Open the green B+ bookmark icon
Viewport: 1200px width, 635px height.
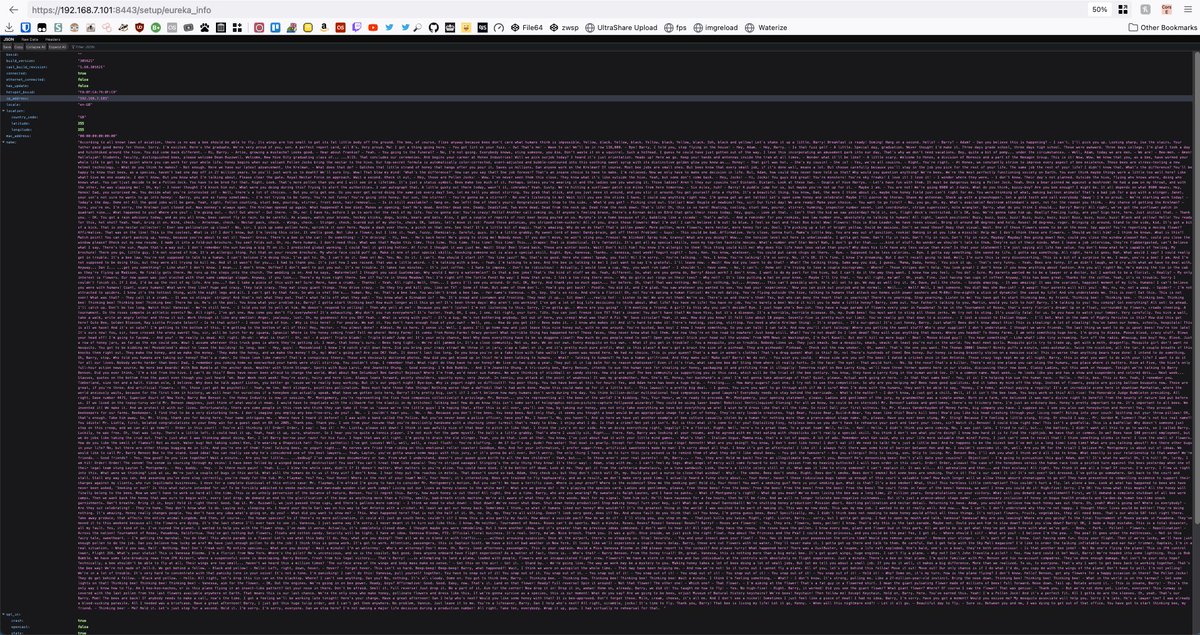point(156,28)
